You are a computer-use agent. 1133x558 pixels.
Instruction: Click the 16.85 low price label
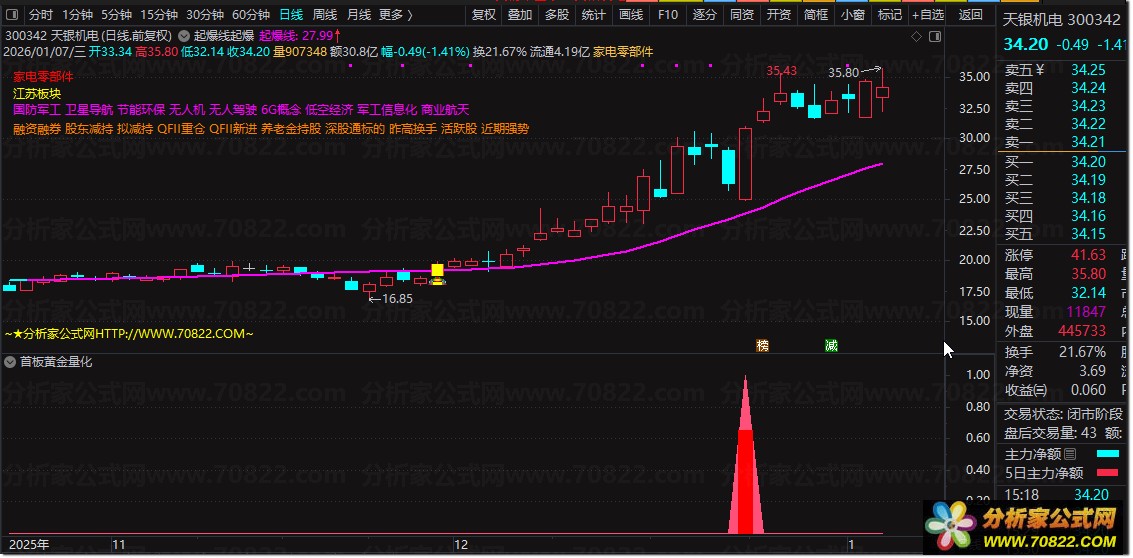[397, 299]
